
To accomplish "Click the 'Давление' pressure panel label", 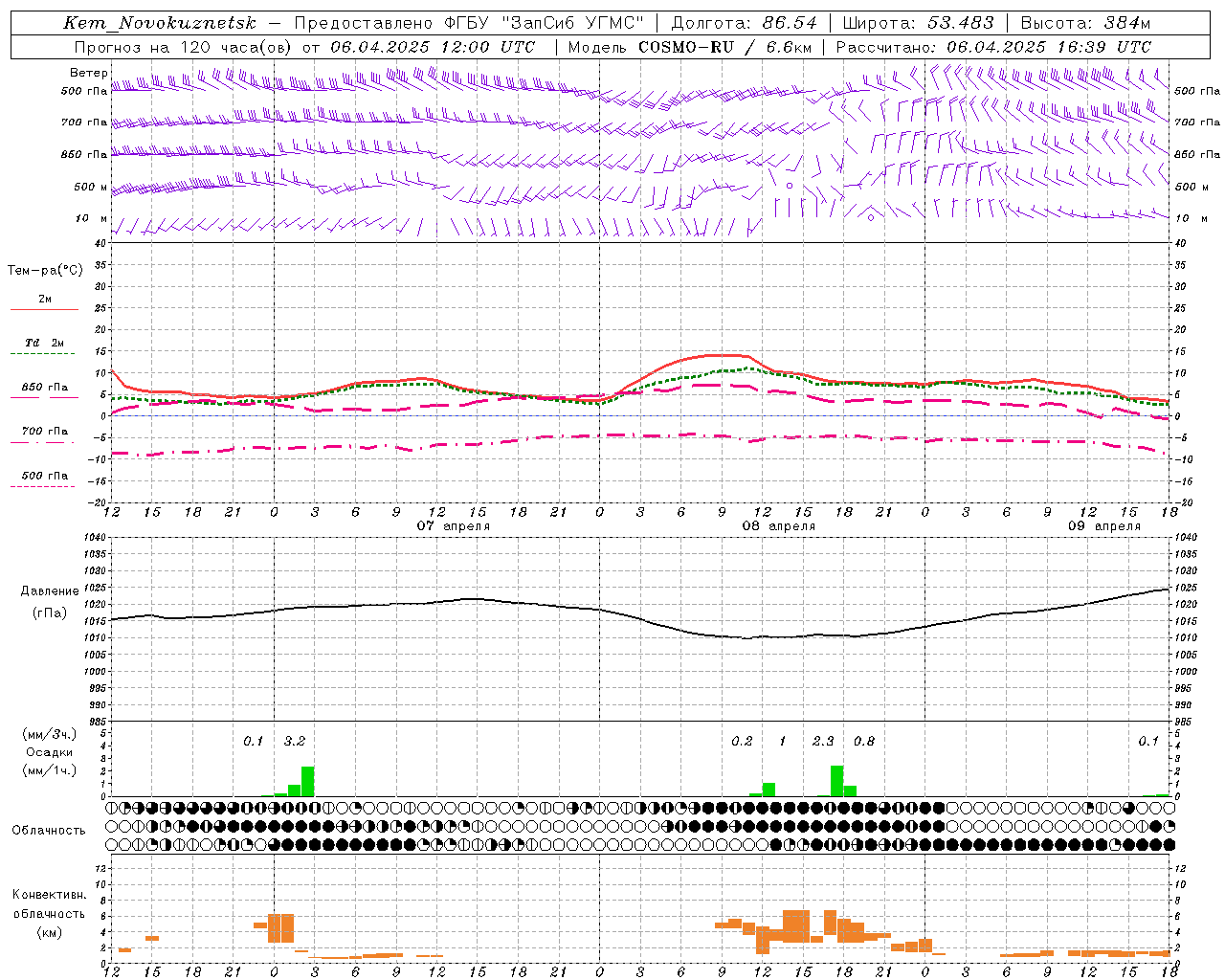I will click(50, 590).
